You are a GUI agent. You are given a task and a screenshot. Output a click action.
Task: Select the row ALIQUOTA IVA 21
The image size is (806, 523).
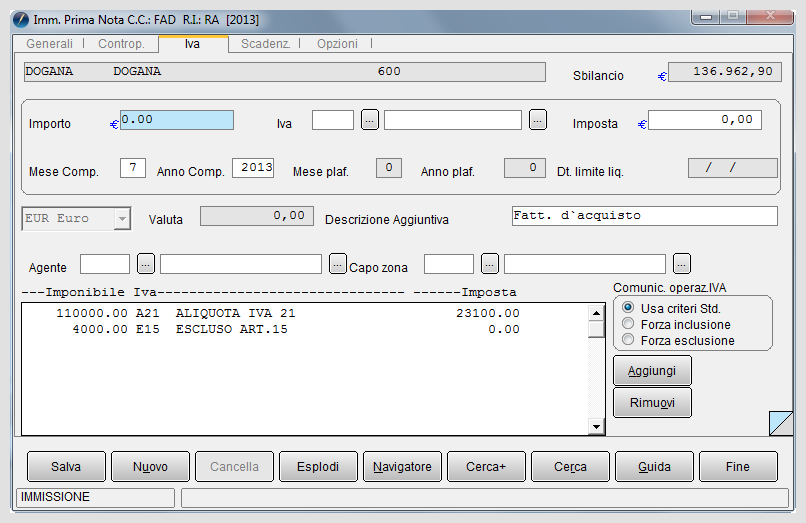point(306,313)
